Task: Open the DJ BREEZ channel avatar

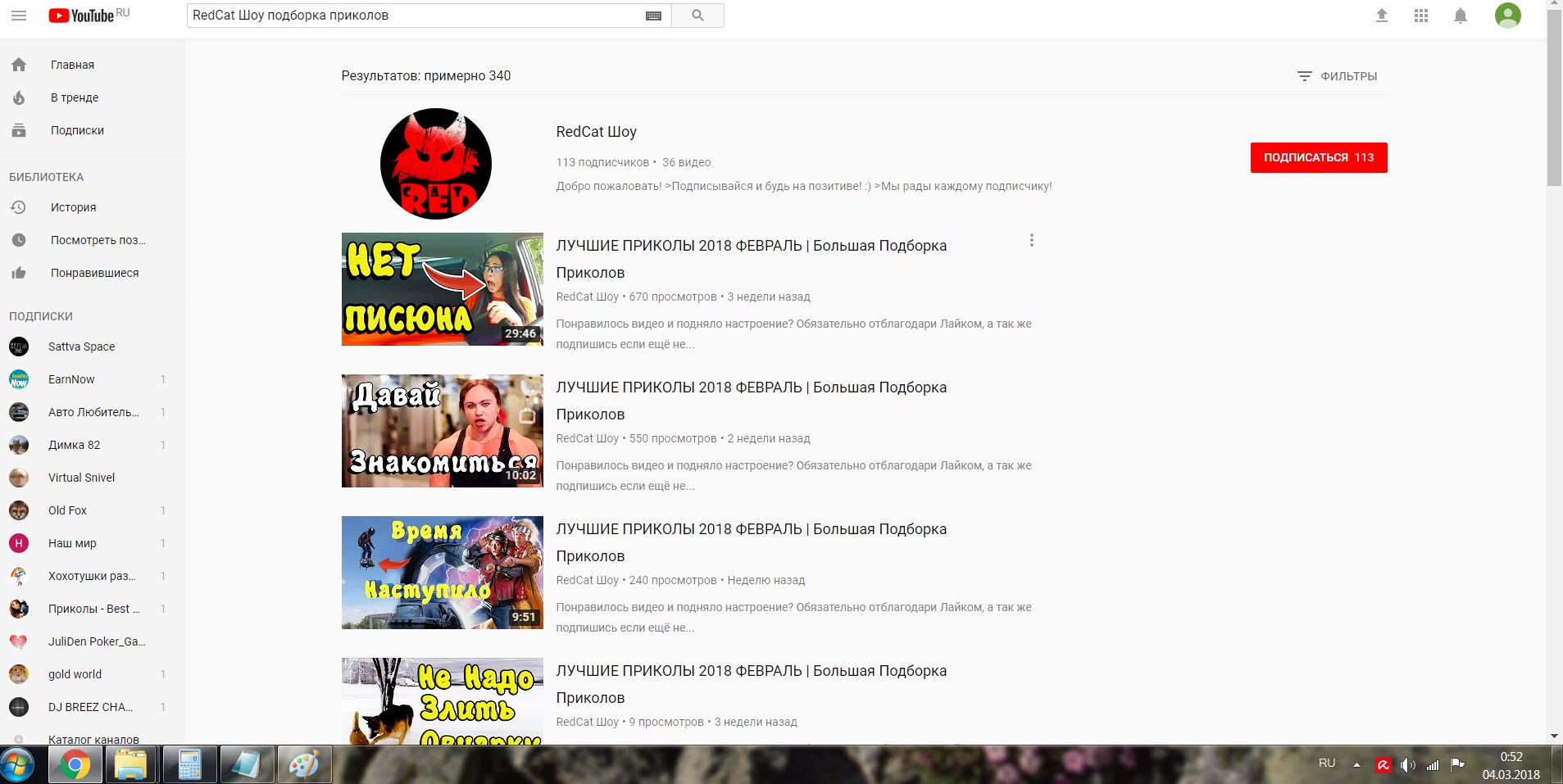Action: 19,707
